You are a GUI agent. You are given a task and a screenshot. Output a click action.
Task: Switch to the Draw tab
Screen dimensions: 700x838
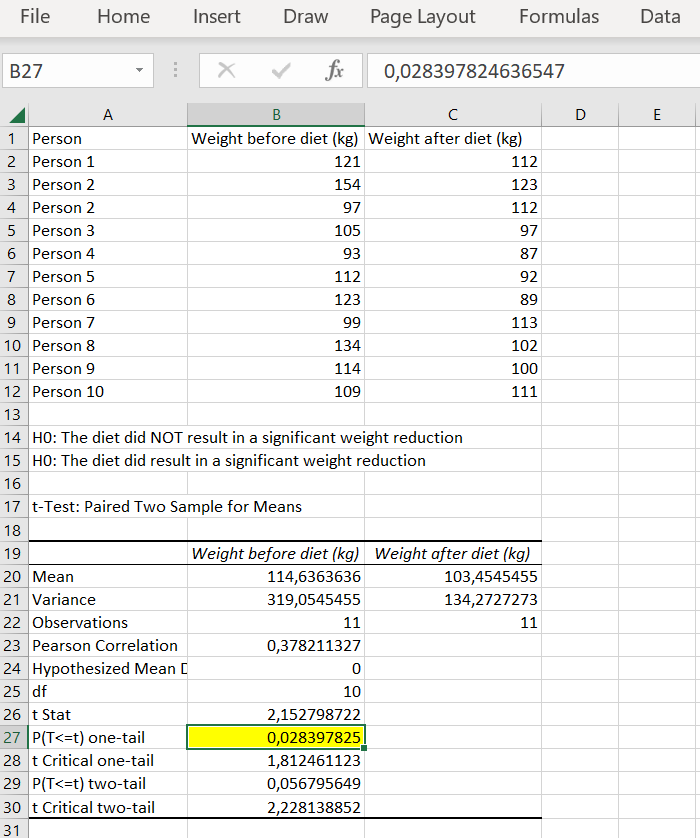pos(305,16)
